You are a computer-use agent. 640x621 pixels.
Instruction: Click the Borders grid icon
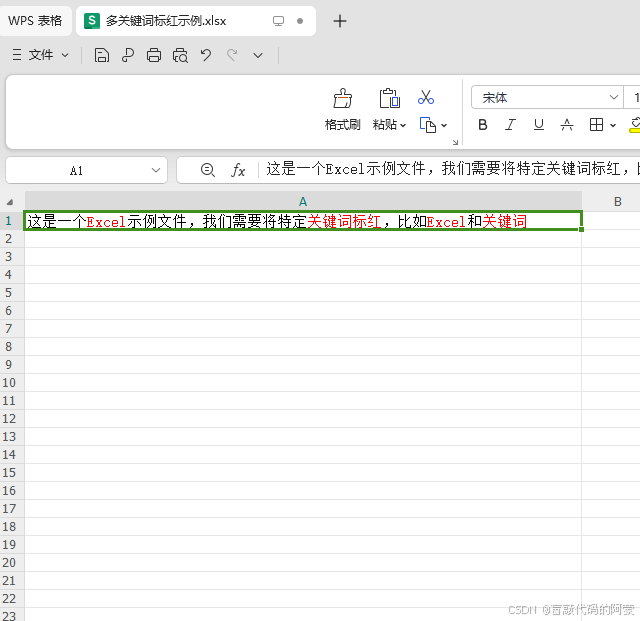(596, 125)
